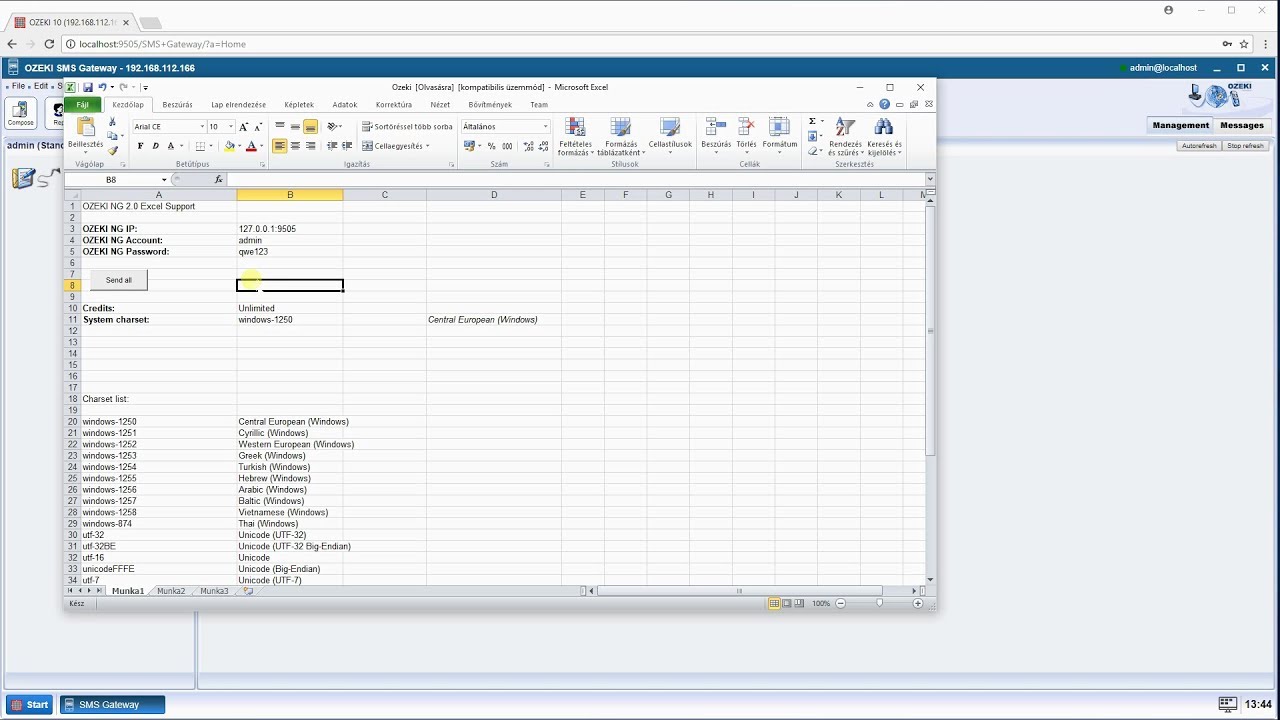Apply percent style to cell
The image size is (1280, 720).
[x=491, y=146]
